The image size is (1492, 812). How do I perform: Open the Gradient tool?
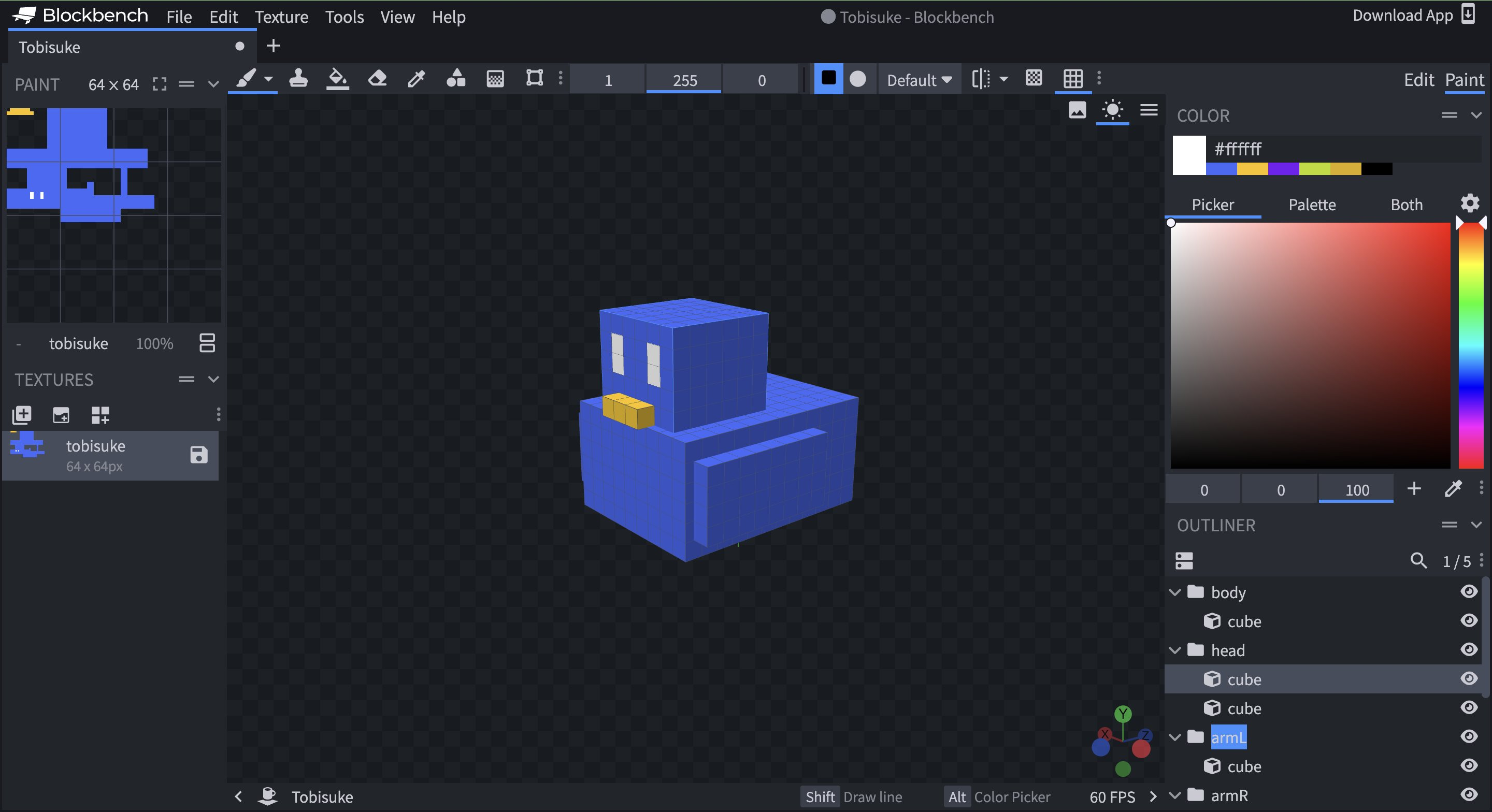pos(495,79)
